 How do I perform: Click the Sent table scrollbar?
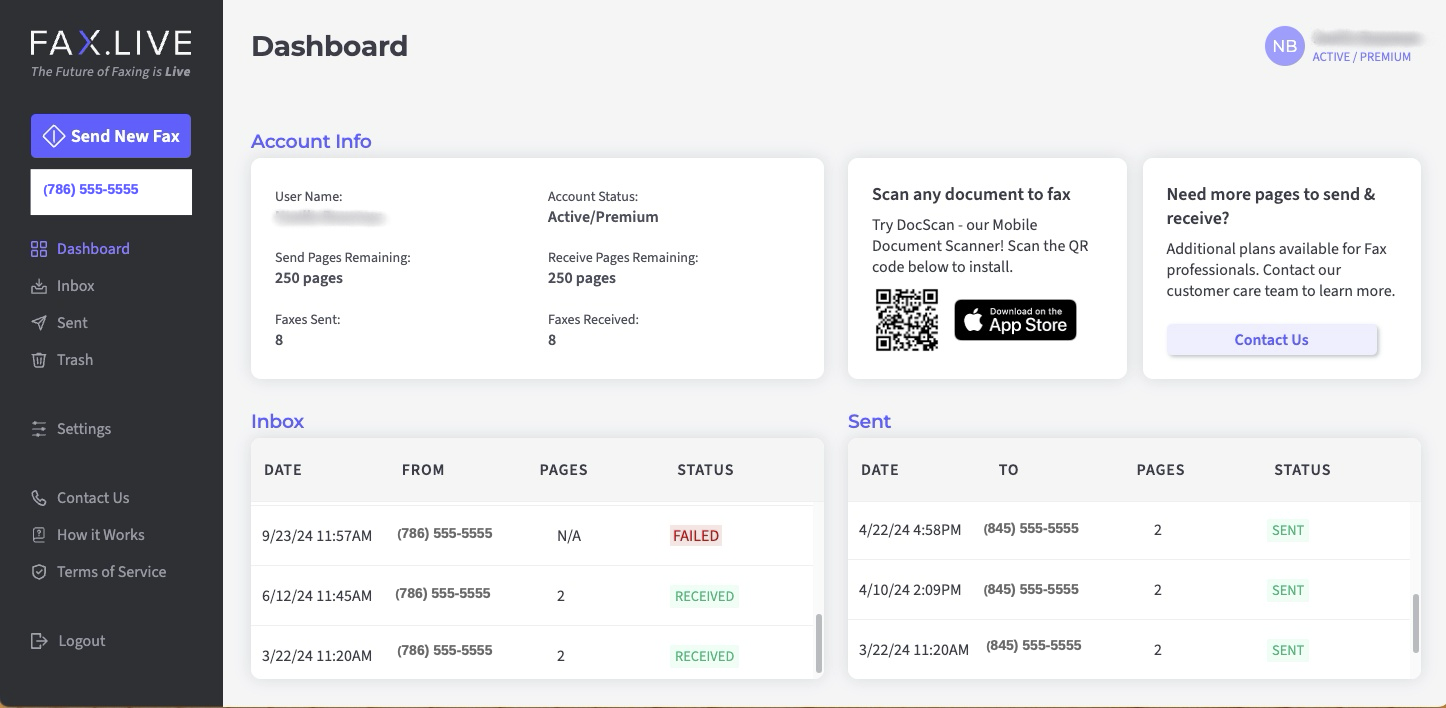pyautogui.click(x=1416, y=623)
